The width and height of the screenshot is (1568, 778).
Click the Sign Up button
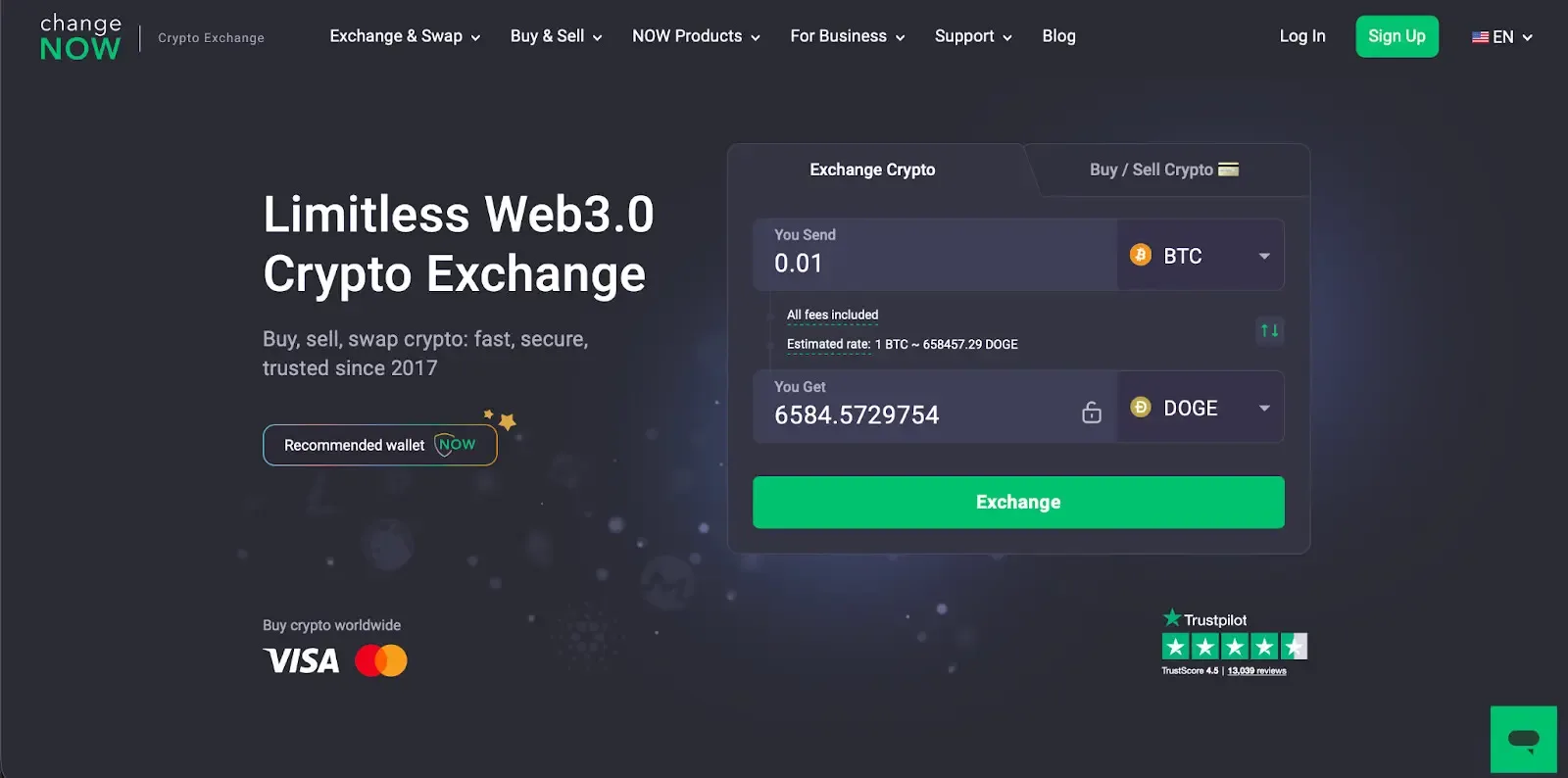point(1396,36)
